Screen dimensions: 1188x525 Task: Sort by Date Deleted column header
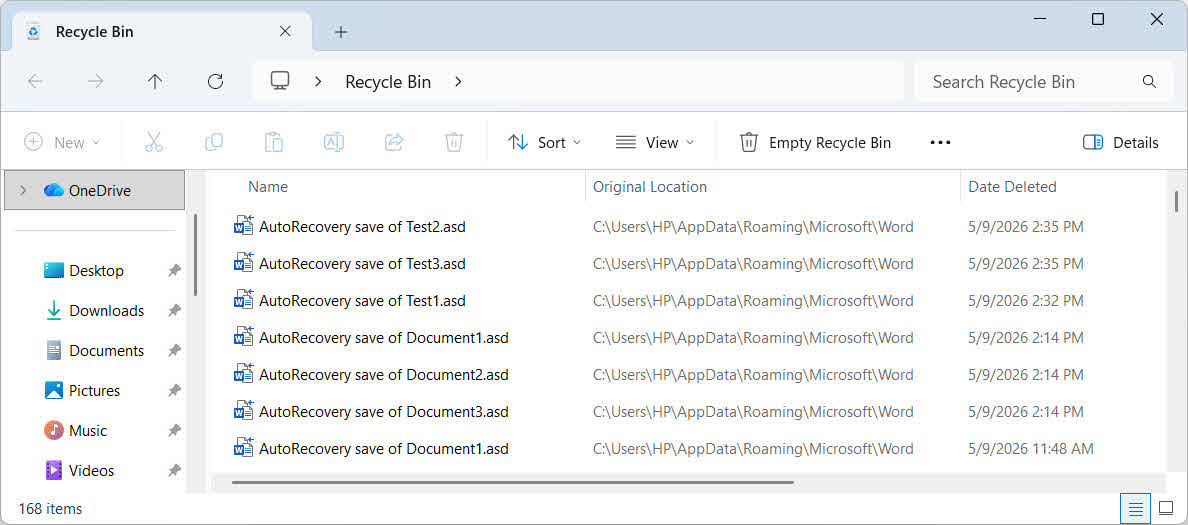click(x=1012, y=186)
